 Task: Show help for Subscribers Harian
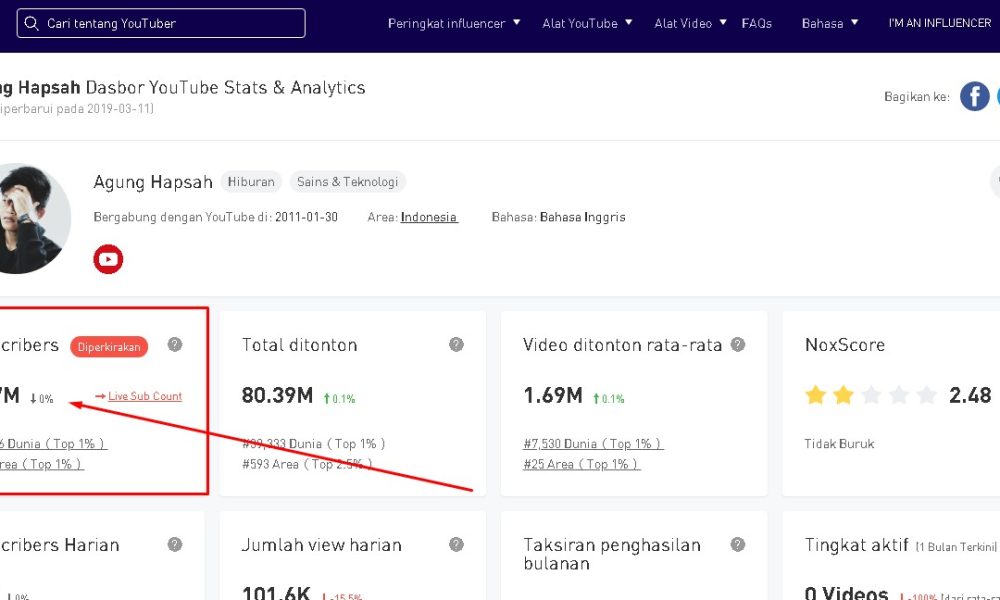point(175,545)
